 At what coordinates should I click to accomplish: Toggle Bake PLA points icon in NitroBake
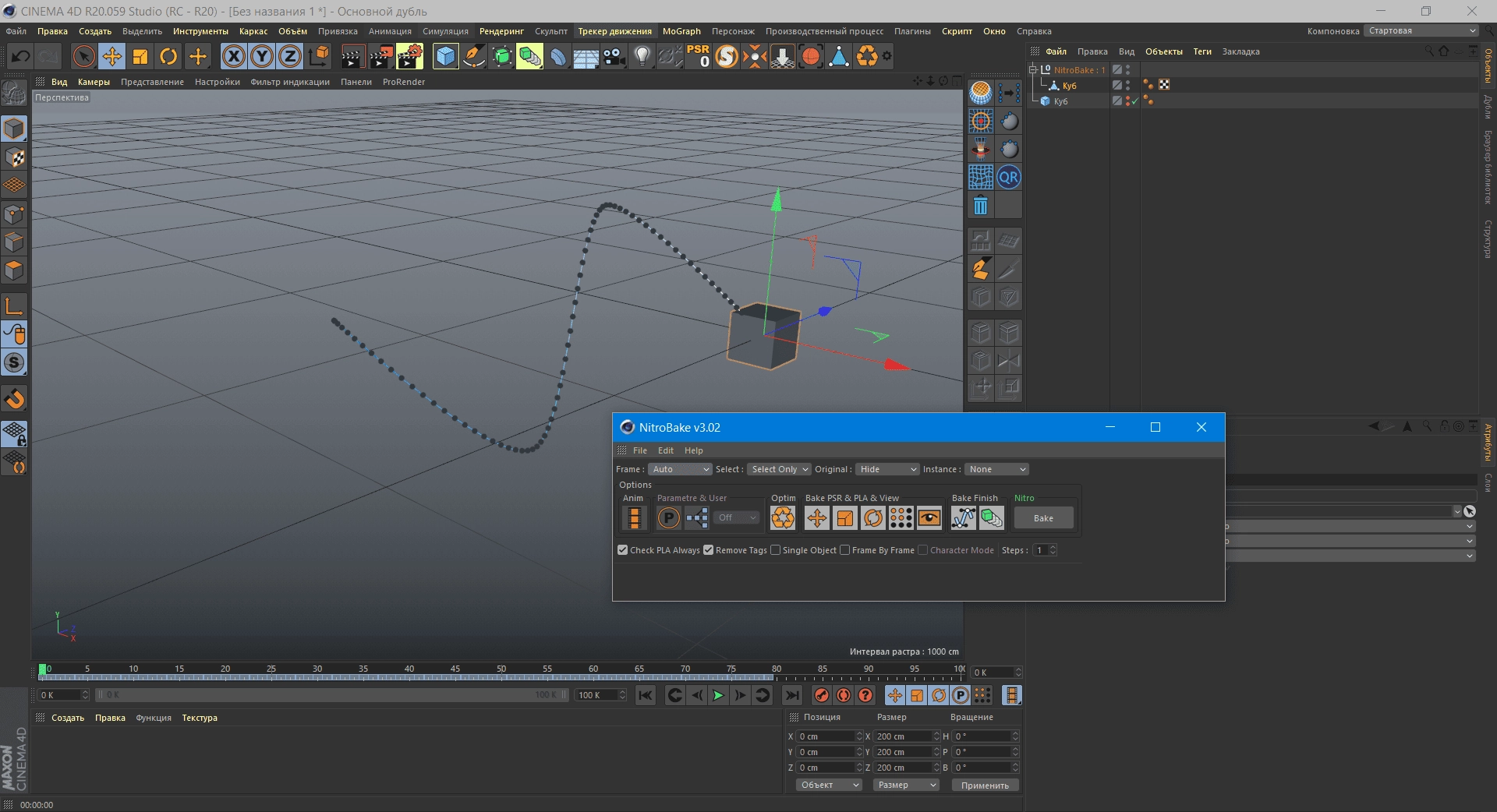(901, 517)
